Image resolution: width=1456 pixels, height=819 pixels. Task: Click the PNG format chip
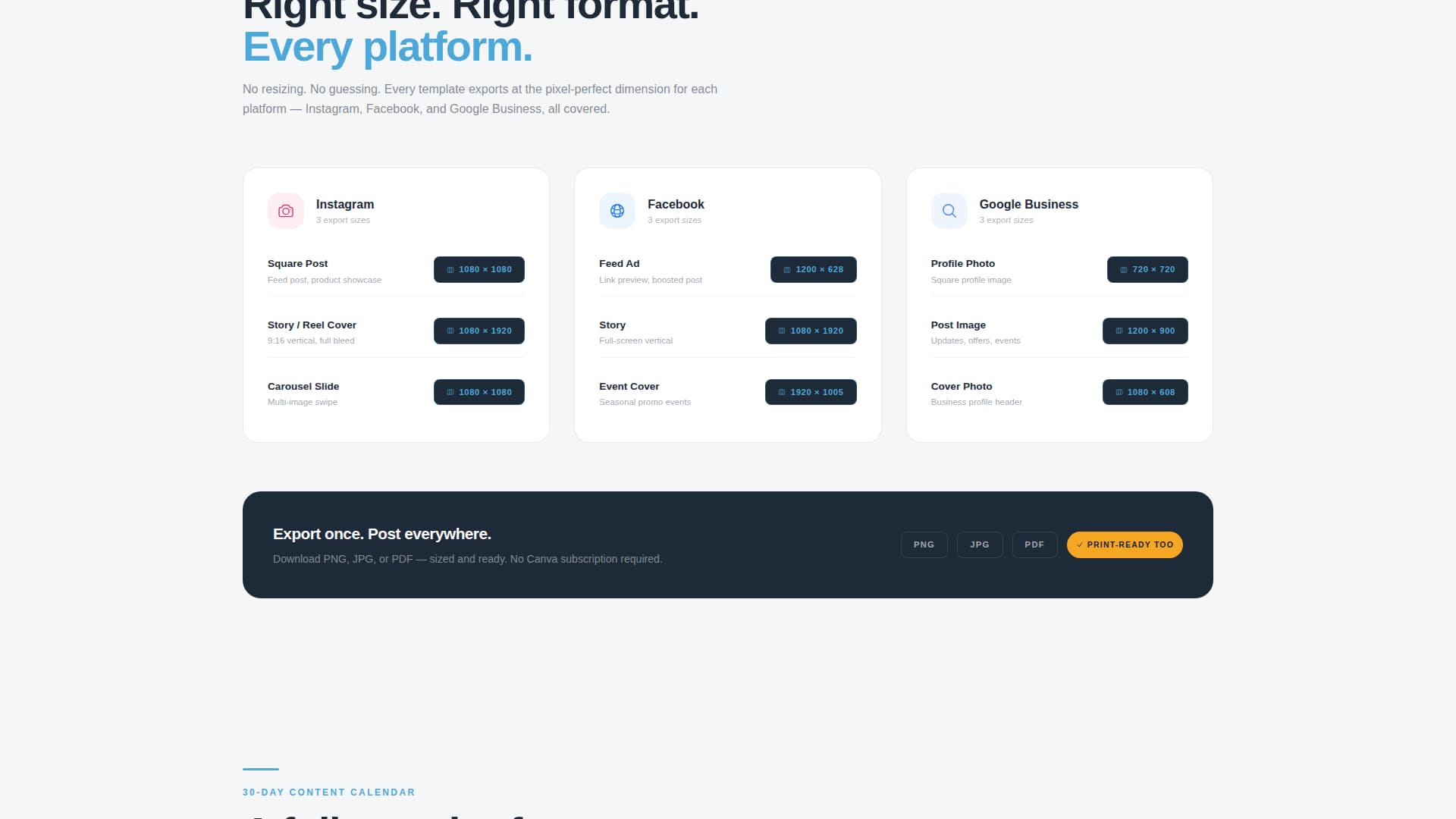point(924,544)
